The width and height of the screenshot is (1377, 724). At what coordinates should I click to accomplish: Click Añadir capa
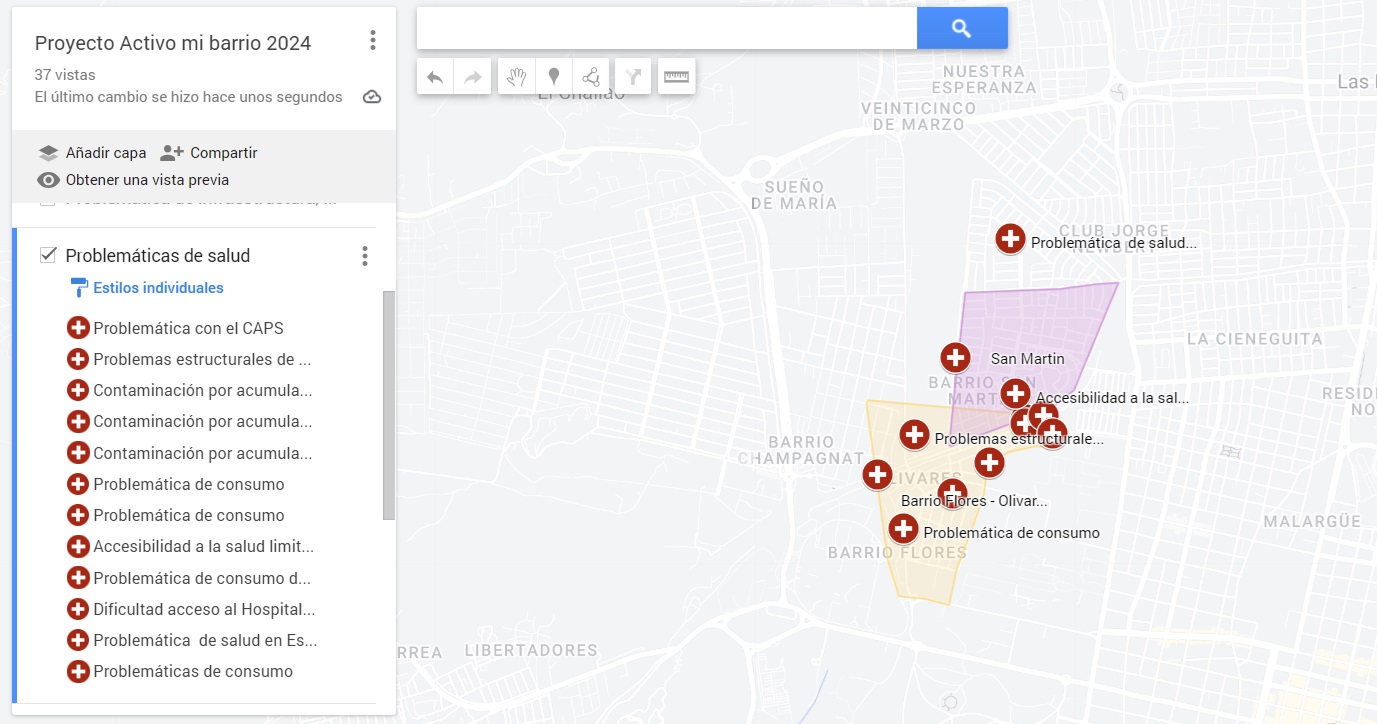click(106, 153)
